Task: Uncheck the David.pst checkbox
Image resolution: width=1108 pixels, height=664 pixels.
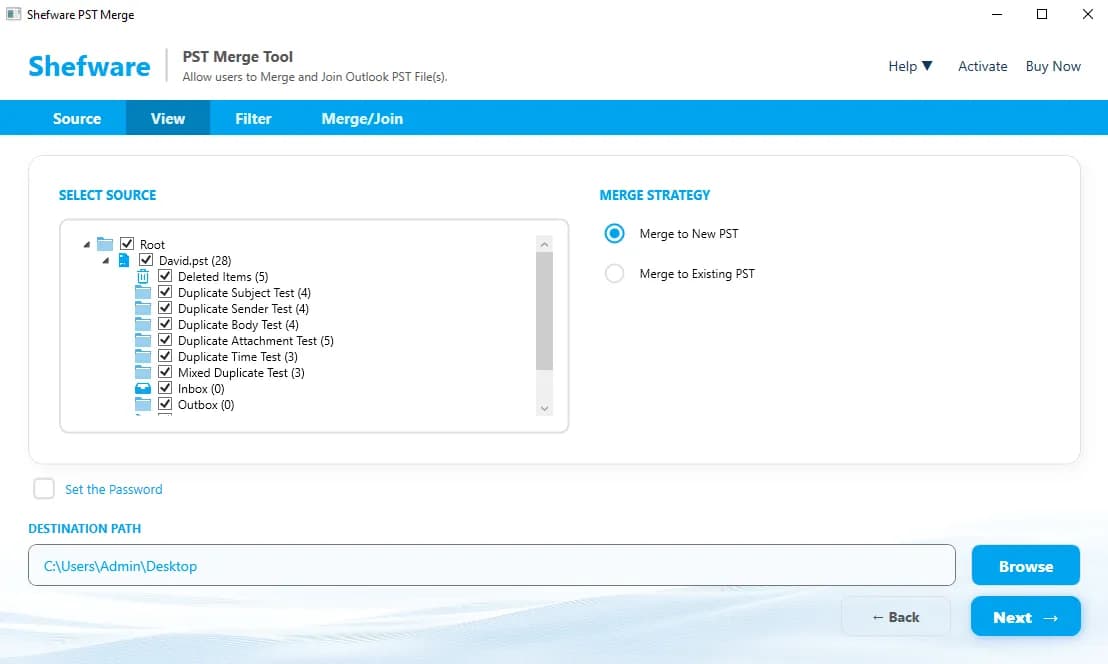Action: coord(146,260)
